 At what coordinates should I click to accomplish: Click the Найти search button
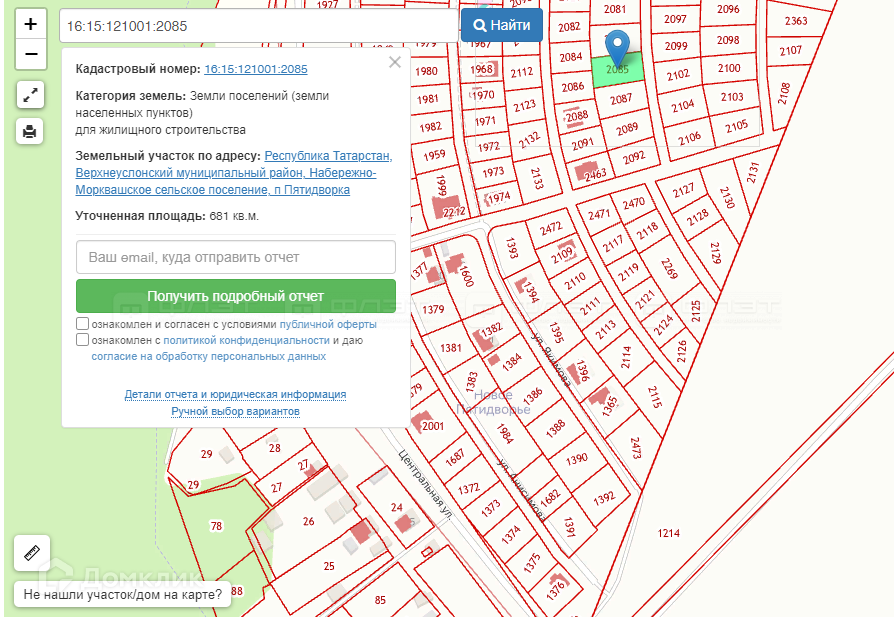pos(502,25)
